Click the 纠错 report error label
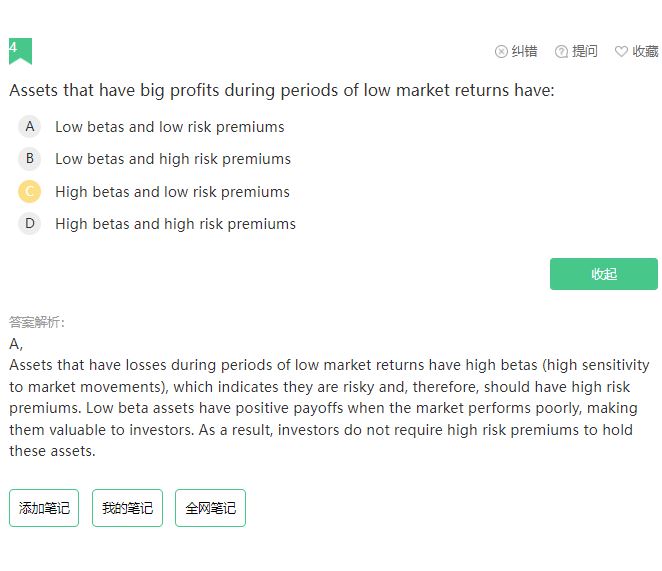The image size is (662, 571). [524, 52]
